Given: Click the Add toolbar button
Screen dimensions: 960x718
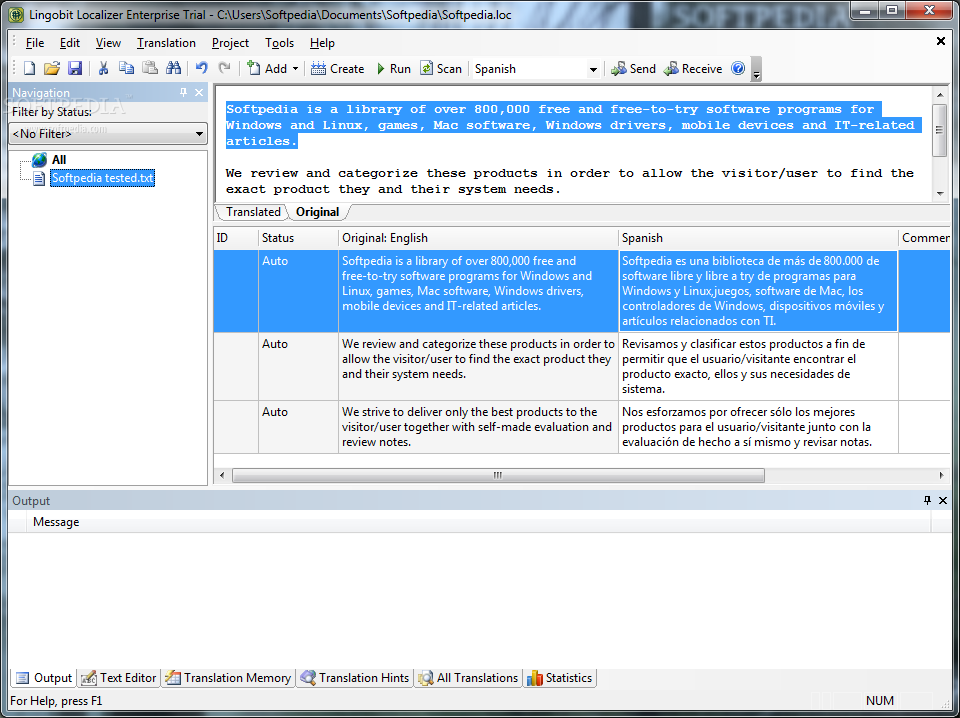Looking at the screenshot, I should pyautogui.click(x=267, y=69).
